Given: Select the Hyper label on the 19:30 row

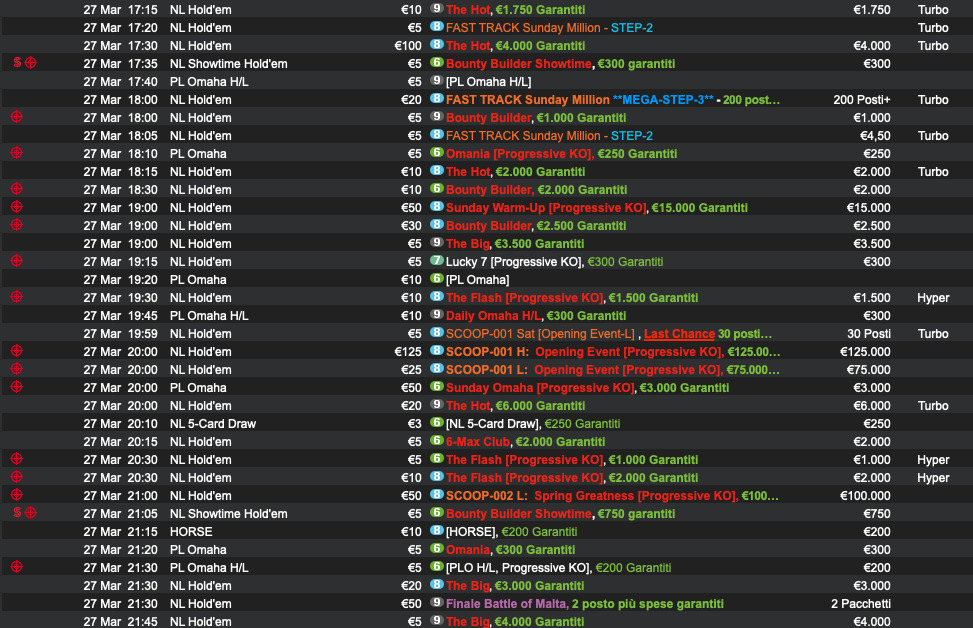Looking at the screenshot, I should (933, 298).
